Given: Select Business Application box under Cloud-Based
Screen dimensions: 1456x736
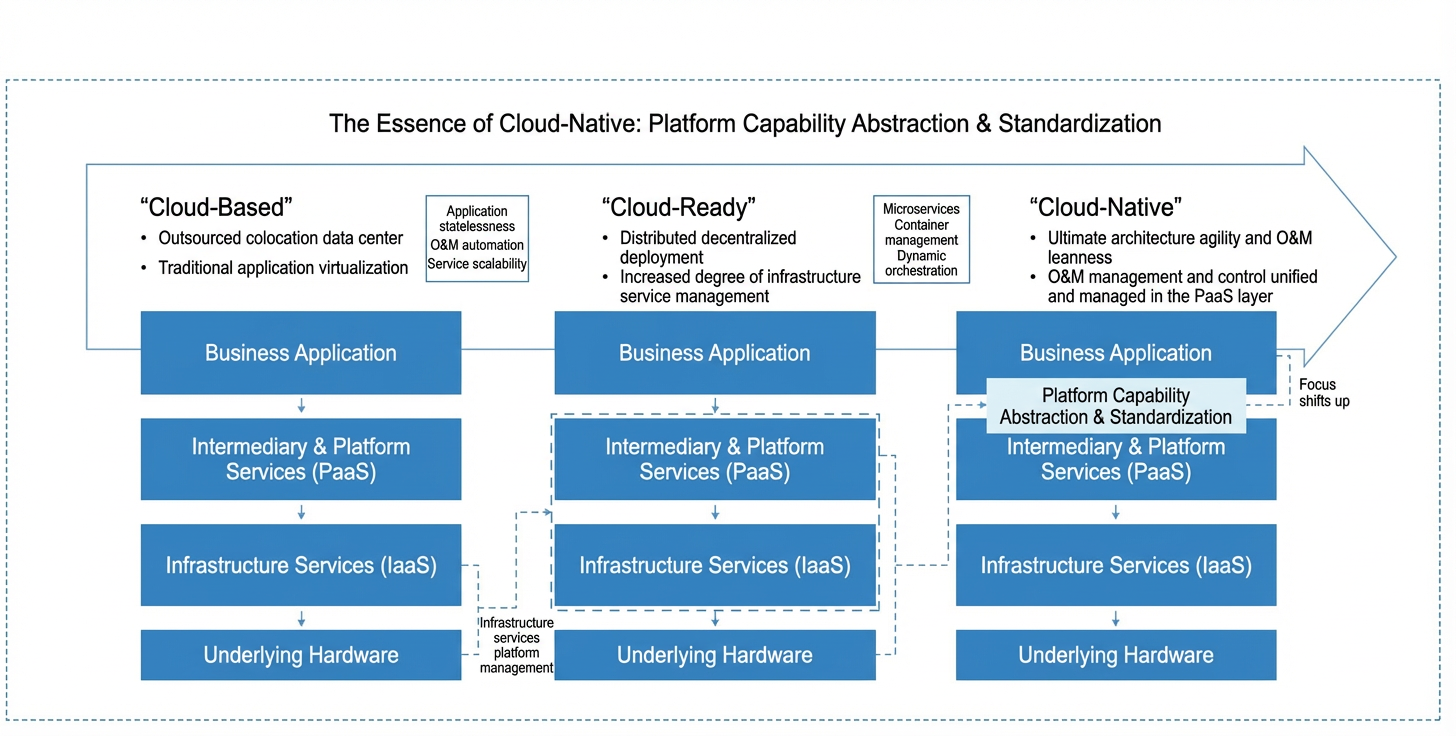Looking at the screenshot, I should pos(301,352).
